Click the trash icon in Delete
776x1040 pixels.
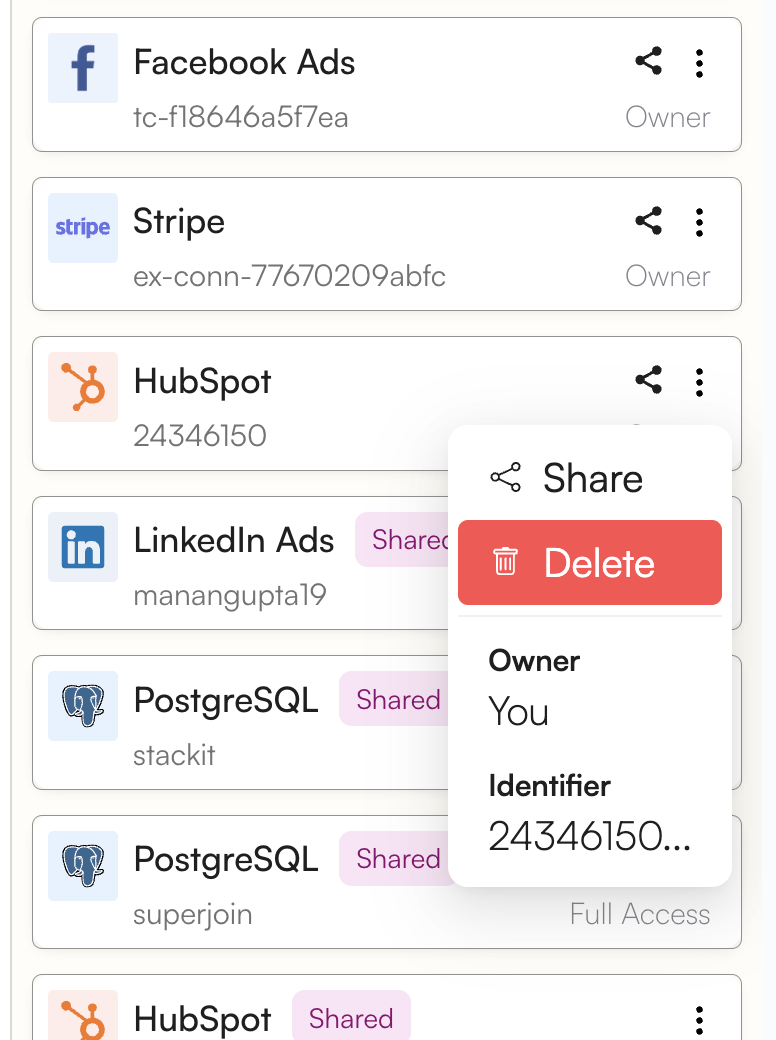[x=505, y=561]
